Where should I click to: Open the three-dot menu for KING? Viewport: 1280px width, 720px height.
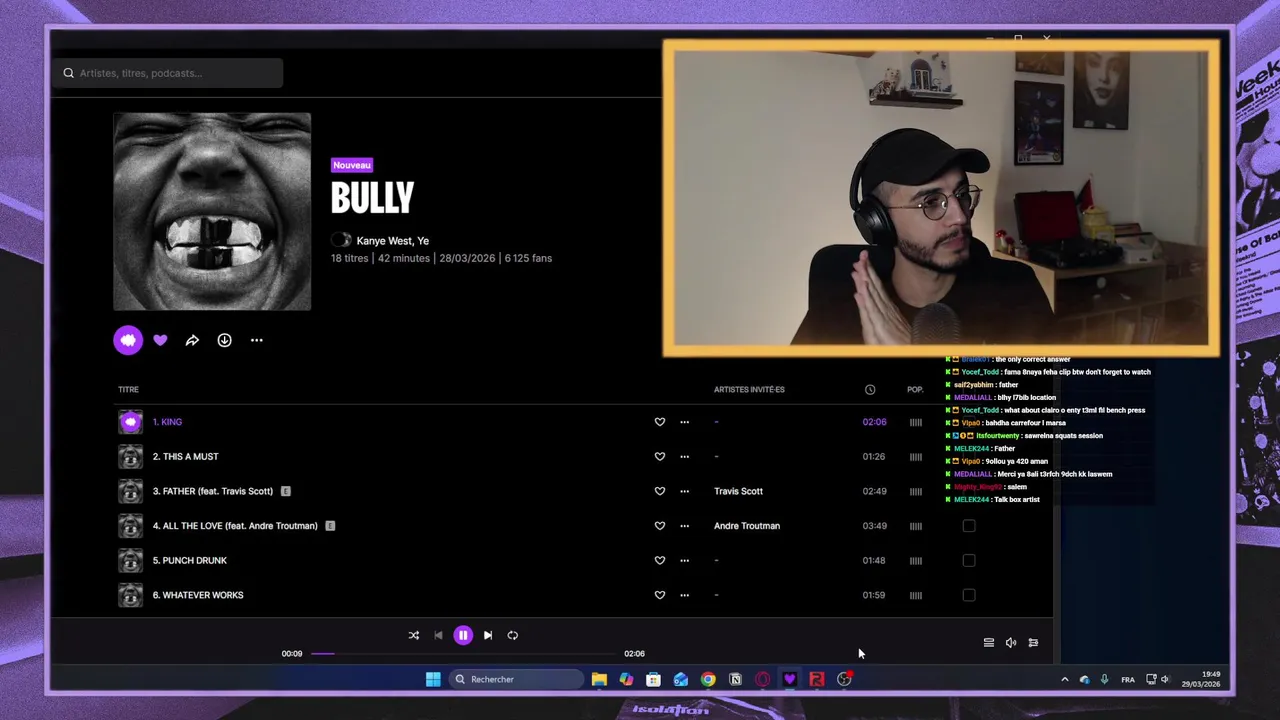coord(685,422)
